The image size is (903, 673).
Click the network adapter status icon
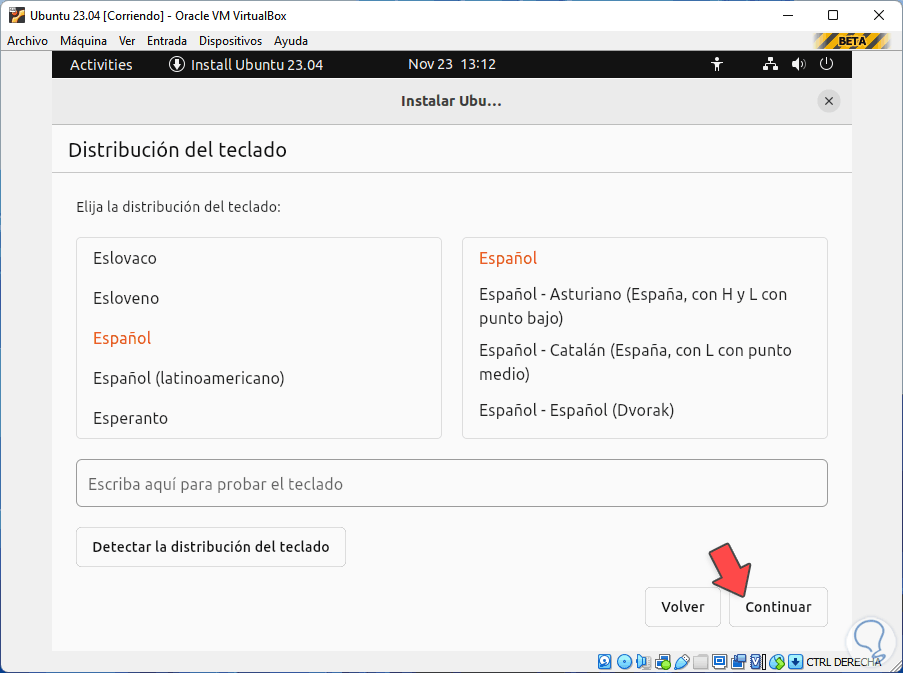[x=663, y=661]
